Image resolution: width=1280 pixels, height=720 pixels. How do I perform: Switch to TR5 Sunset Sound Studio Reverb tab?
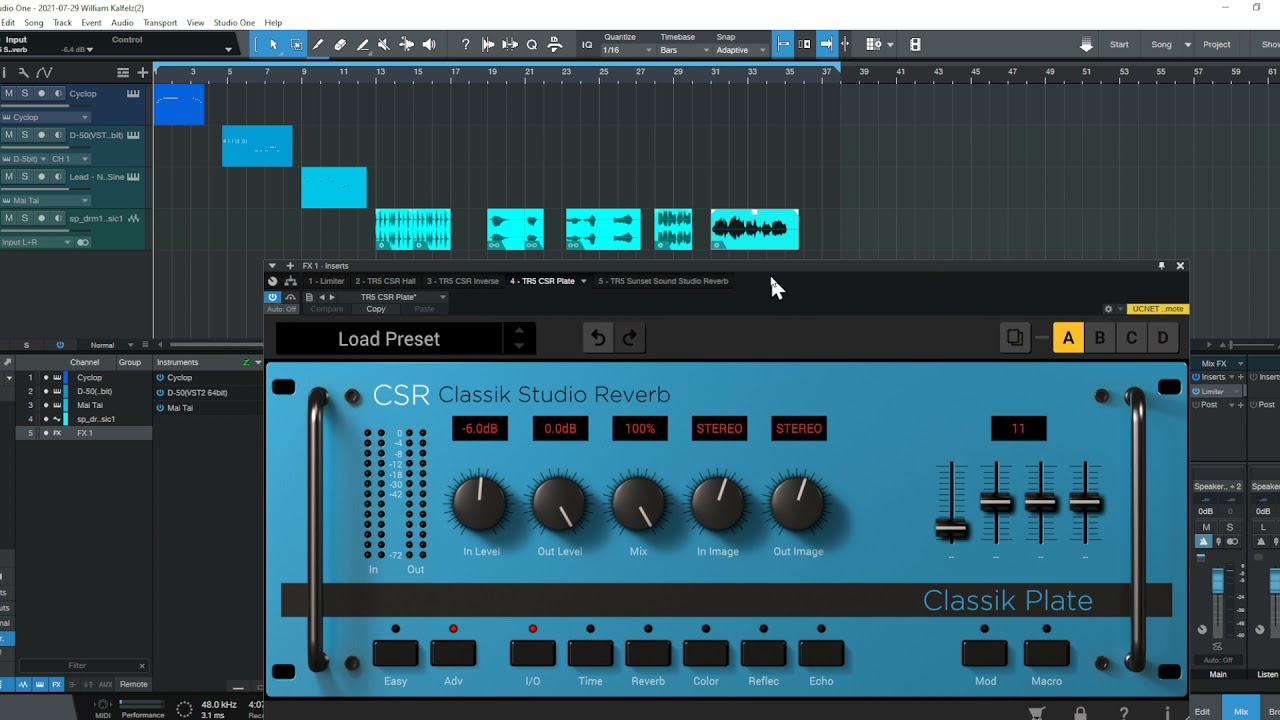click(x=663, y=281)
